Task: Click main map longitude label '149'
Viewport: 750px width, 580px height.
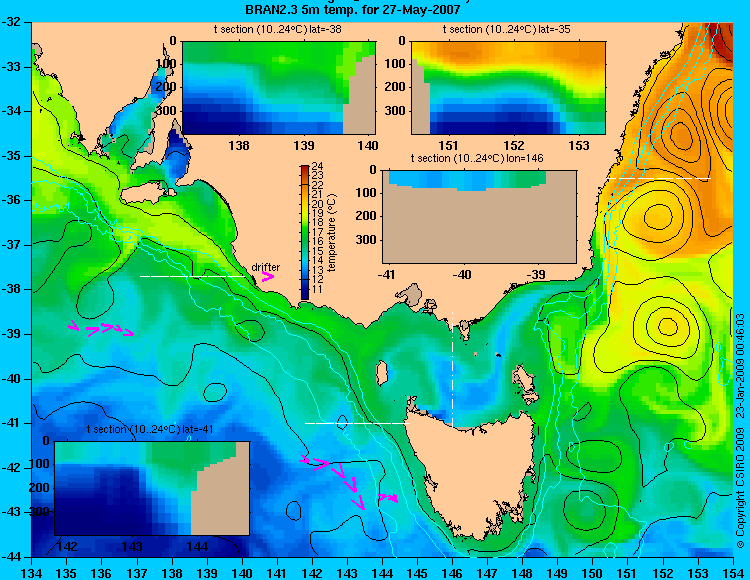Action: click(558, 573)
